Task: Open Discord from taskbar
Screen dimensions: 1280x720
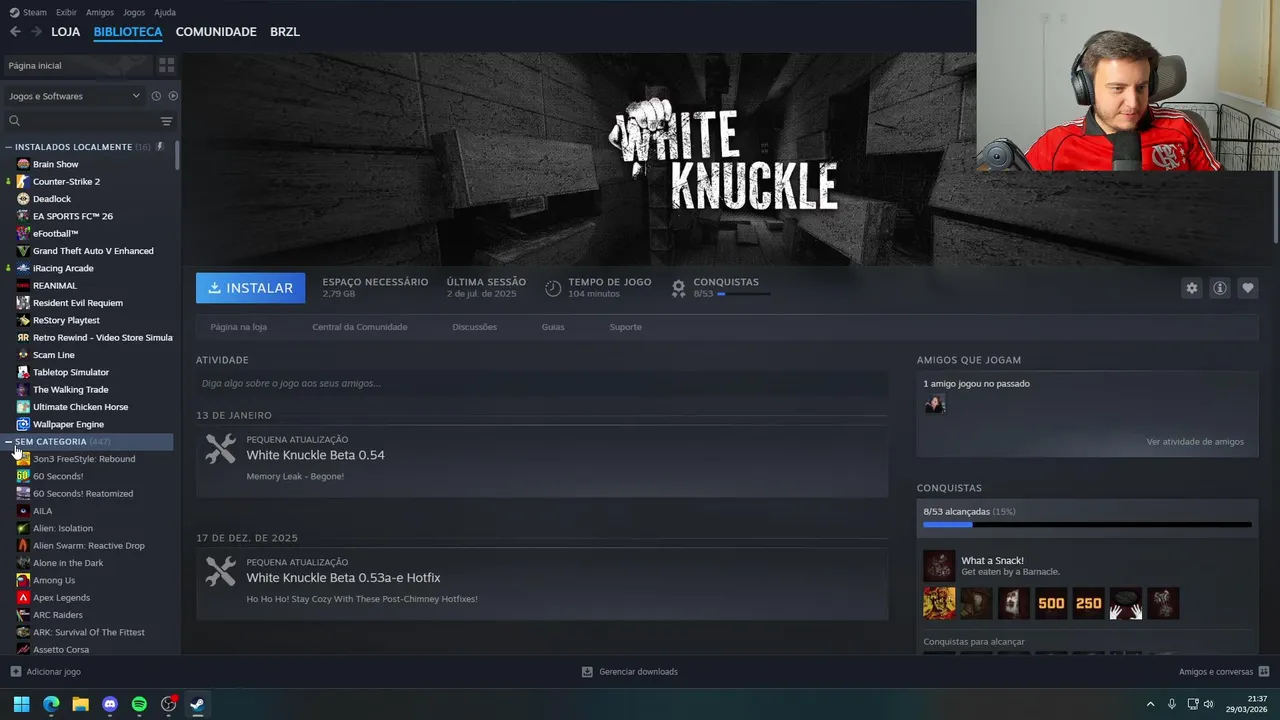Action: pyautogui.click(x=110, y=704)
